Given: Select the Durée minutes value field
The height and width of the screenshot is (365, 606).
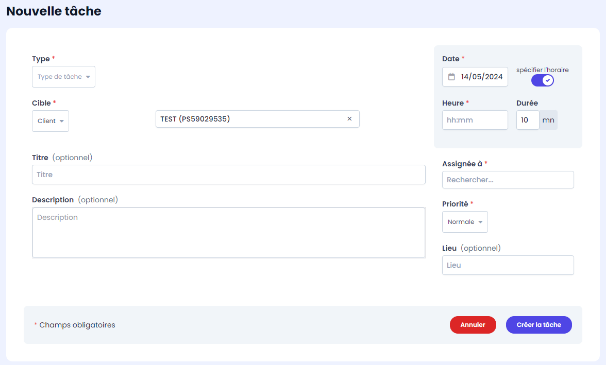Looking at the screenshot, I should click(528, 120).
